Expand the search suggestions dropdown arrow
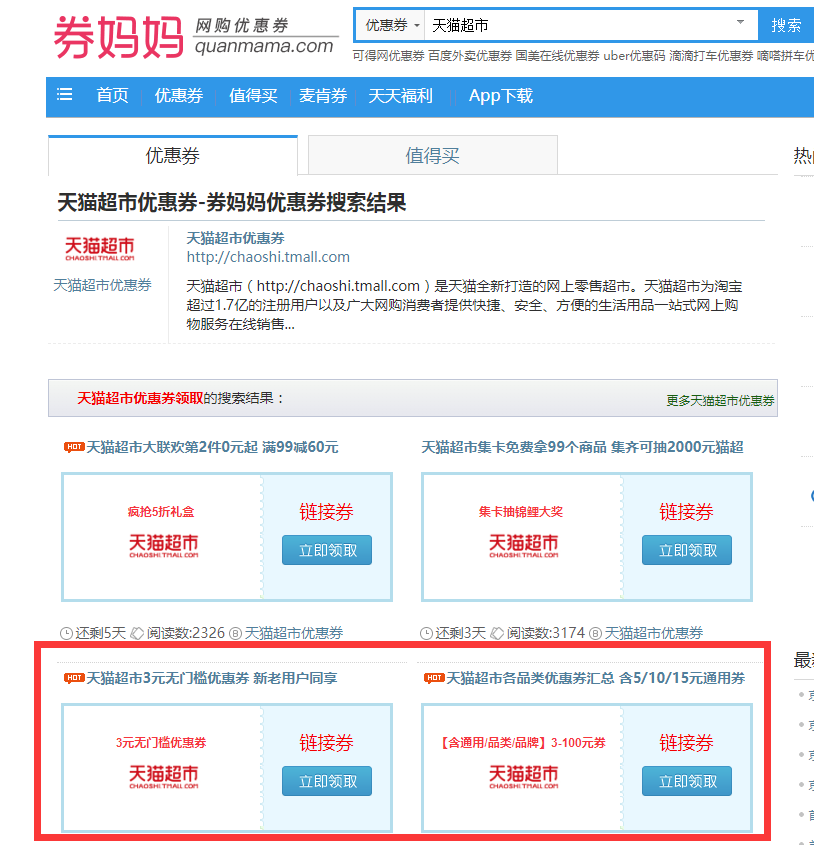The image size is (814, 845). (741, 22)
